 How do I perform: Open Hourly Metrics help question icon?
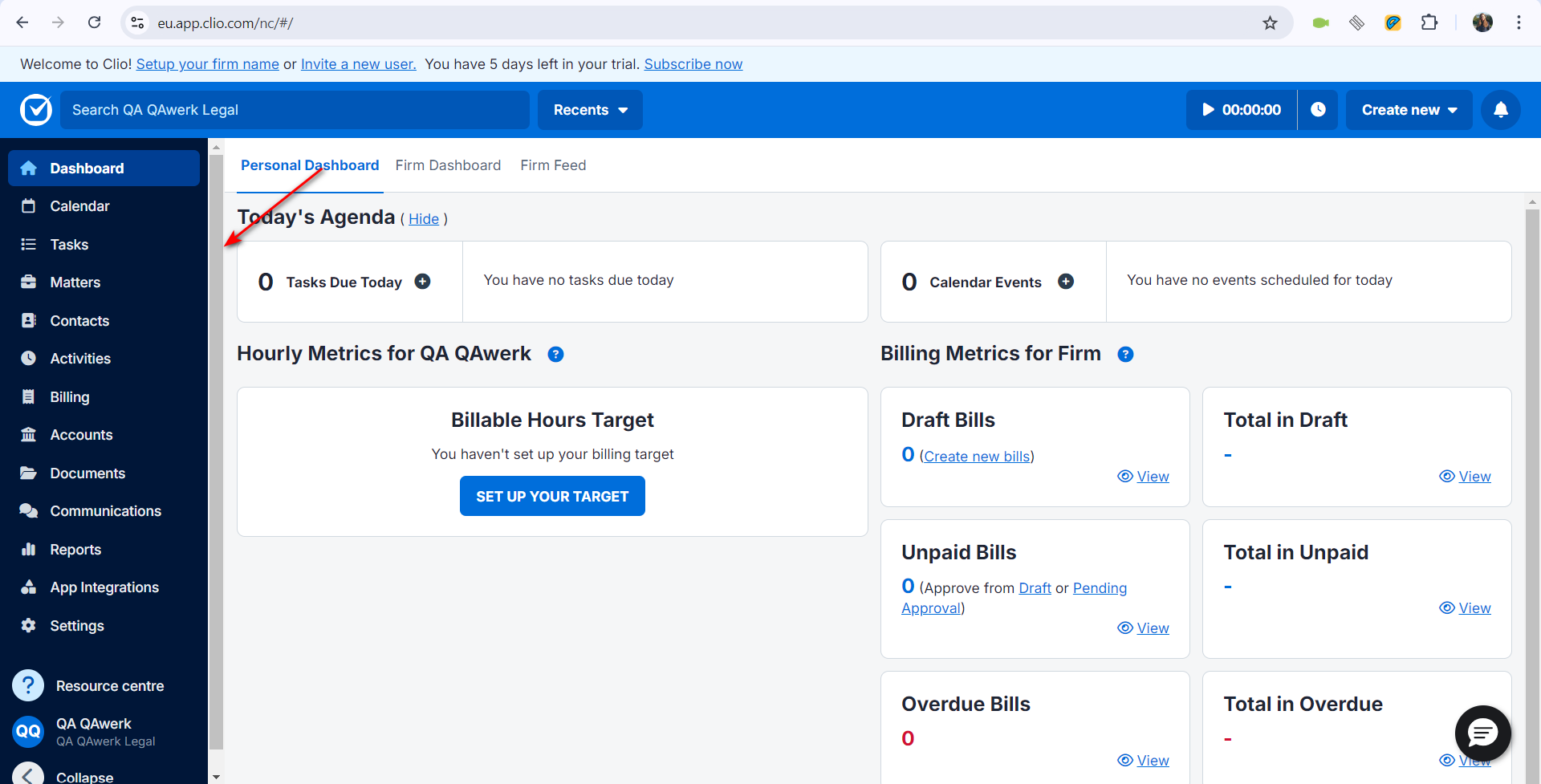click(555, 354)
